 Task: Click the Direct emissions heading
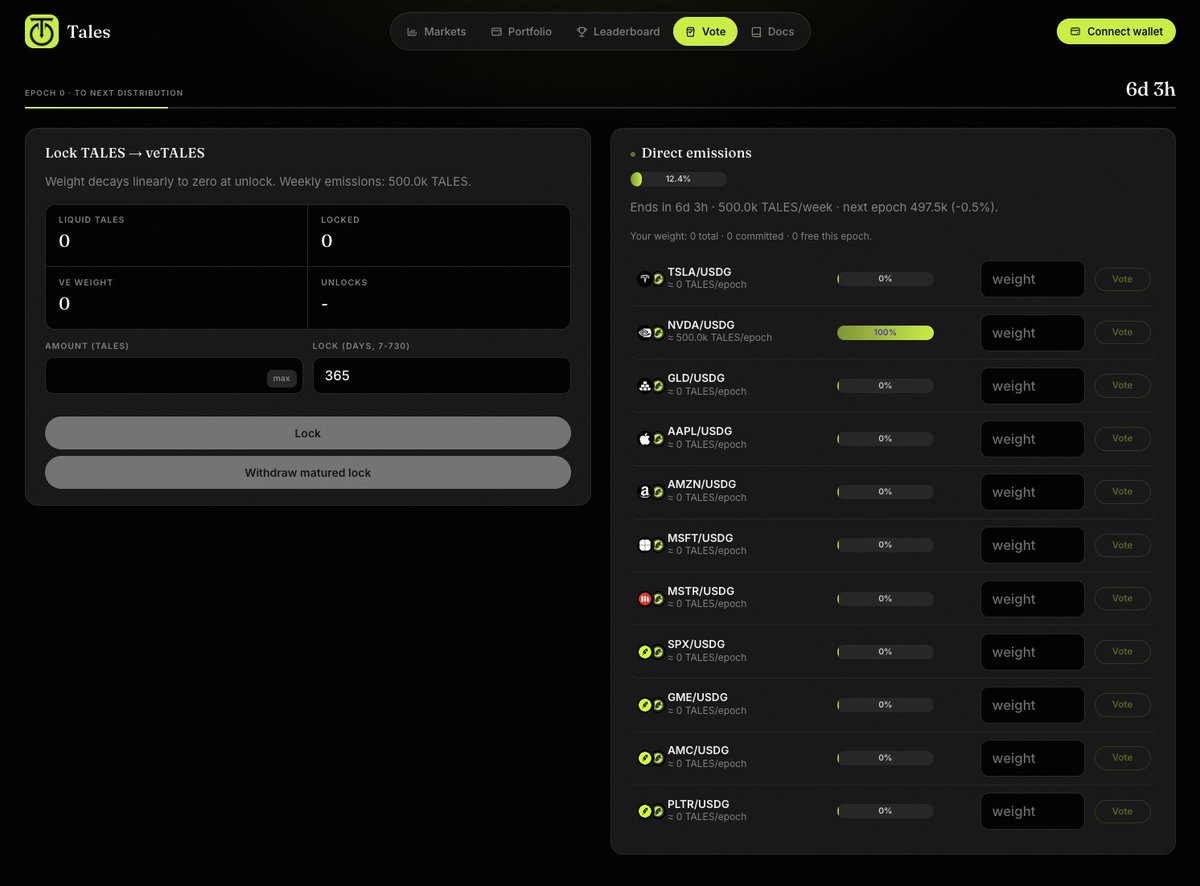(696, 153)
